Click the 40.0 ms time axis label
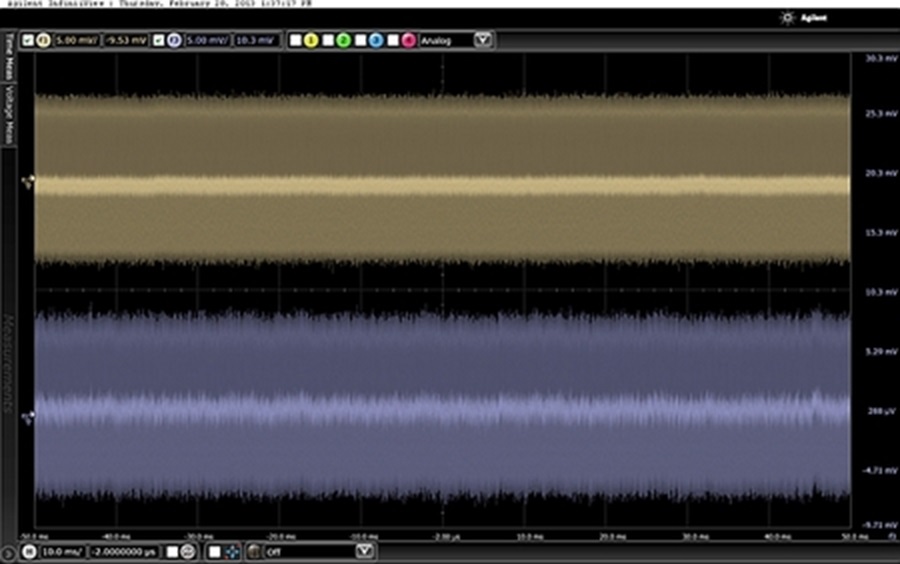The image size is (900, 564). 777,537
